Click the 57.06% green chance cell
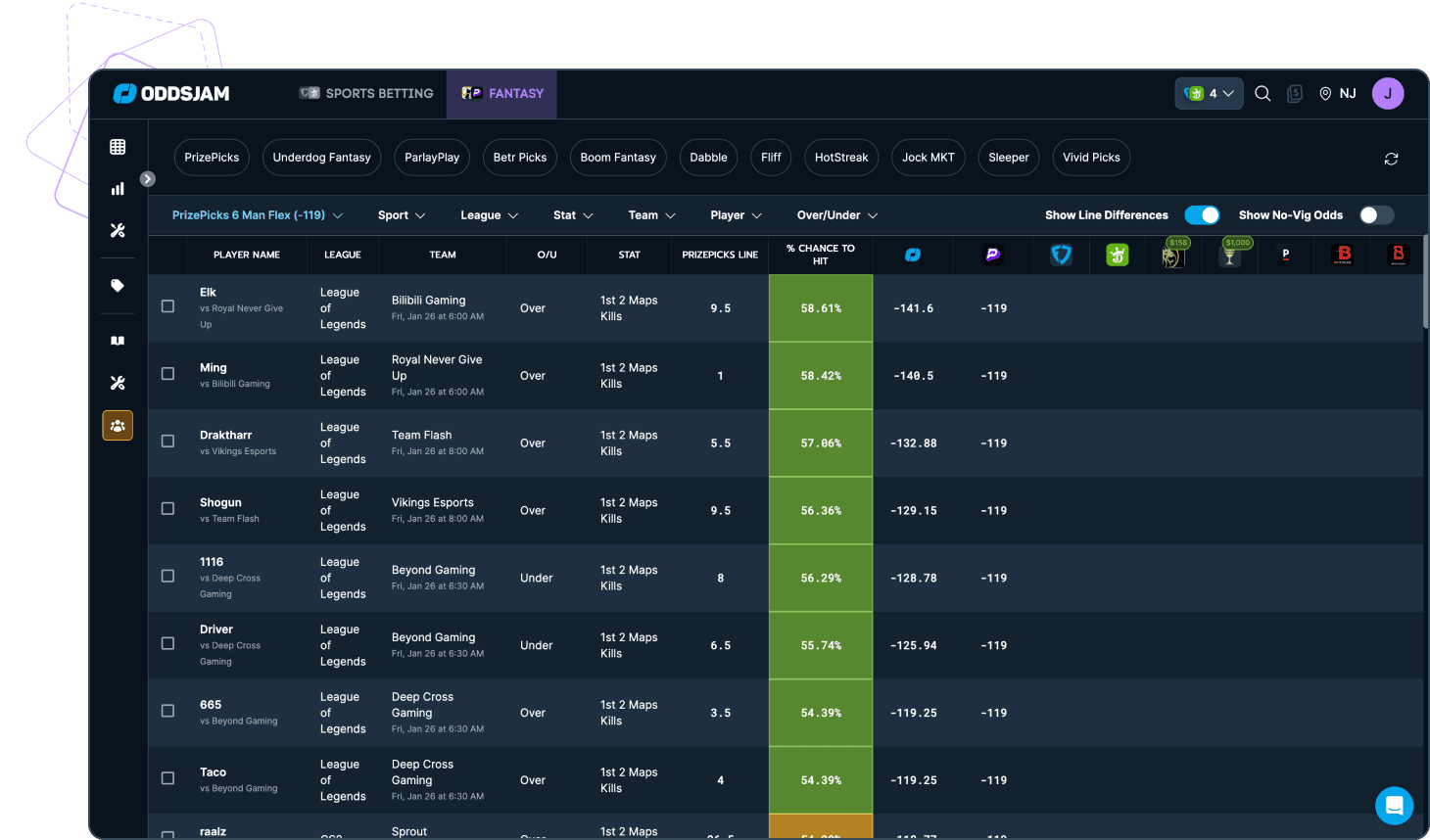Screen dimensions: 1430x840 [821, 443]
